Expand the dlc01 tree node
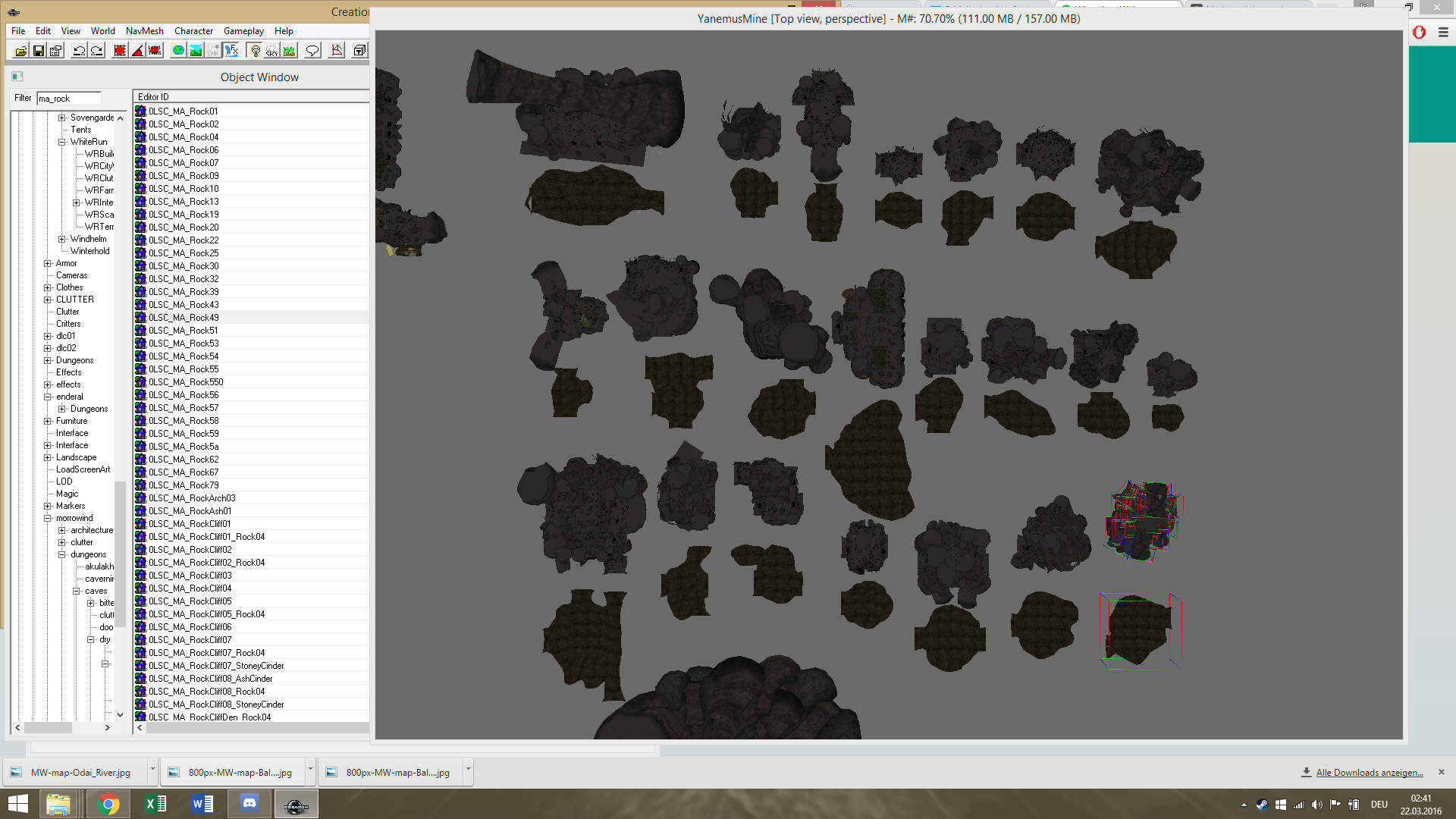Screen dimensions: 1456x819 [x=48, y=336]
